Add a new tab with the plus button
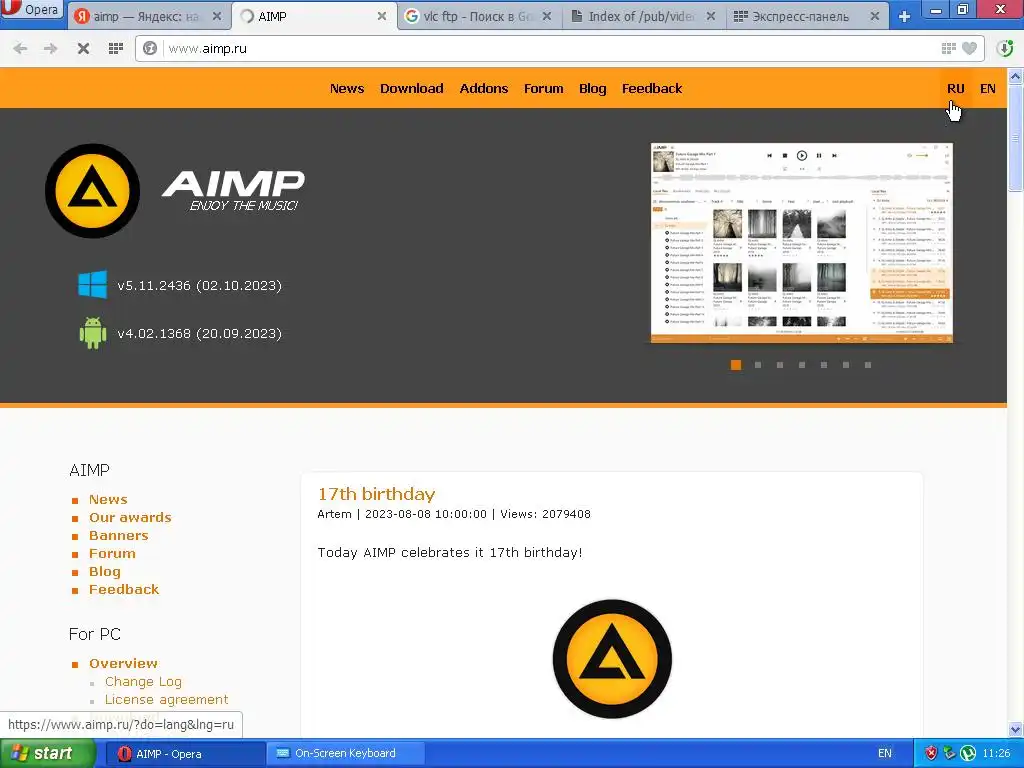Screen dimensions: 1024x768 [904, 16]
